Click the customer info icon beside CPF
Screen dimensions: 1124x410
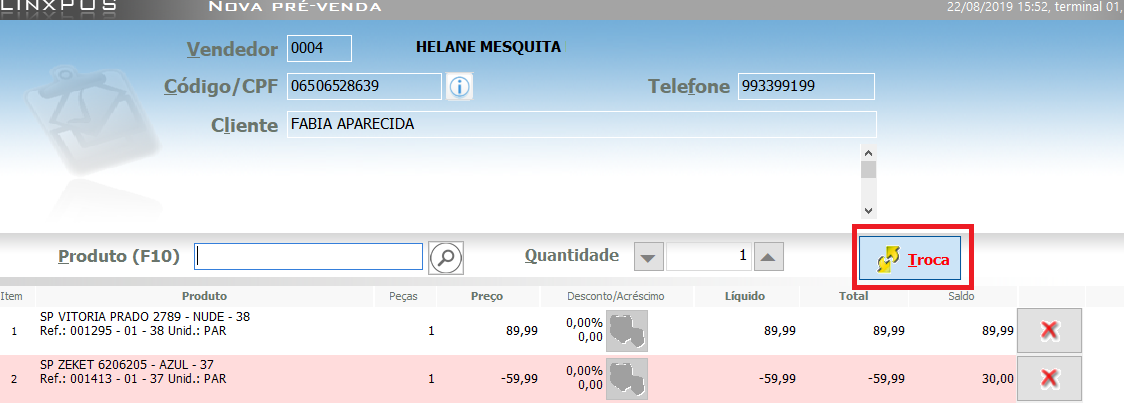[459, 87]
